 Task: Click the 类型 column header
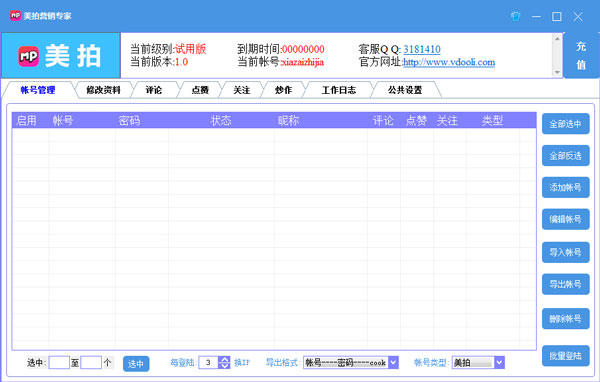492,121
